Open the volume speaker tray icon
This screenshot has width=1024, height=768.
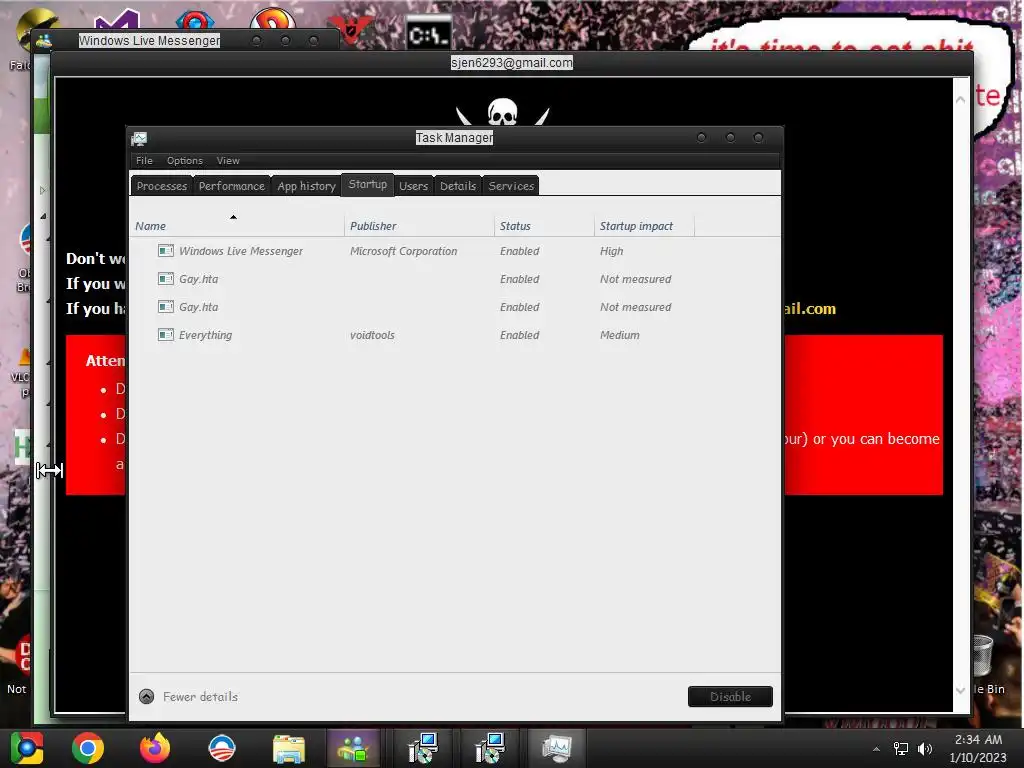click(x=925, y=748)
